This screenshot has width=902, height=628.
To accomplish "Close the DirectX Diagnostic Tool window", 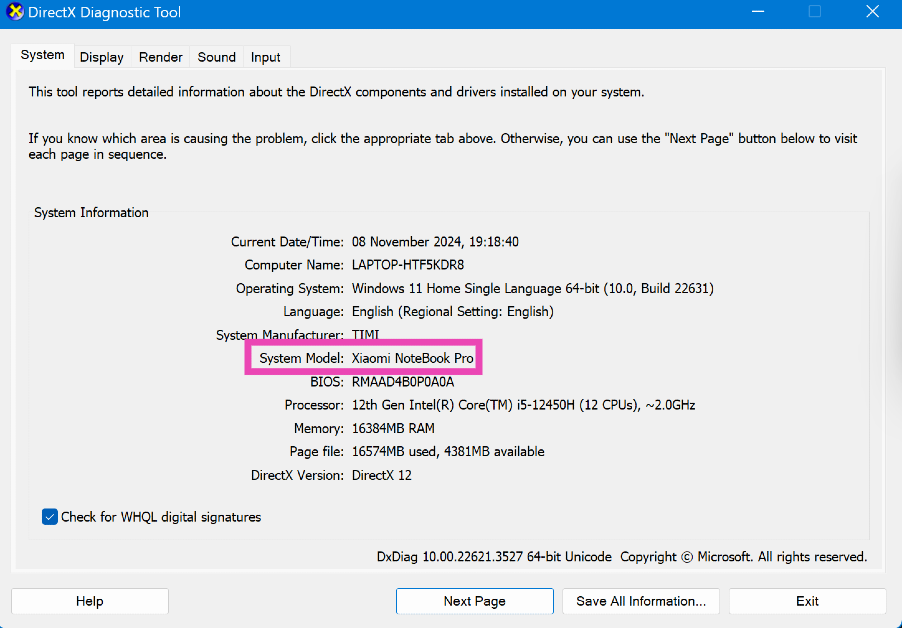I will click(870, 13).
